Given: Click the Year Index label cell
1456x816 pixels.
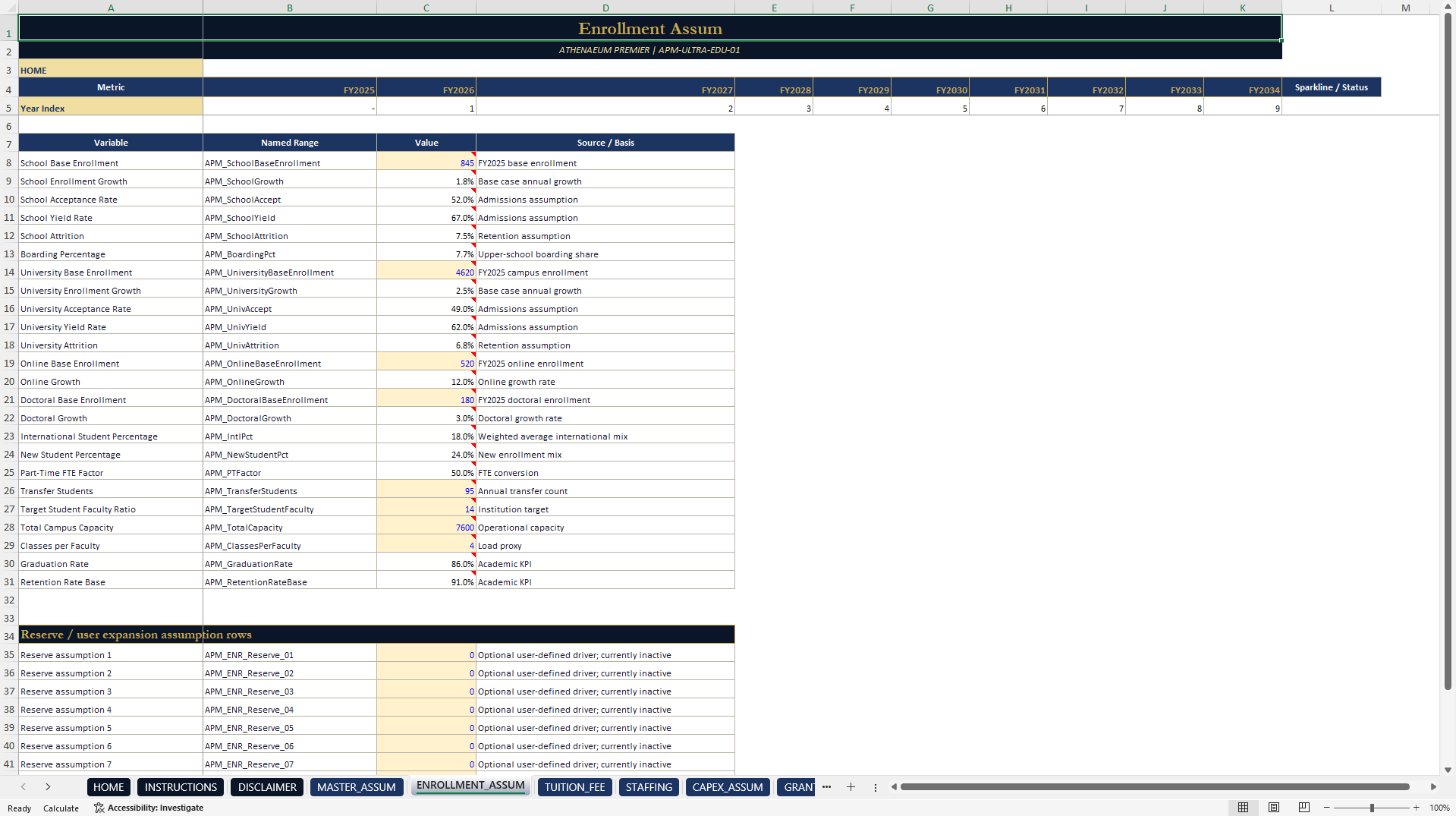Looking at the screenshot, I should (111, 107).
